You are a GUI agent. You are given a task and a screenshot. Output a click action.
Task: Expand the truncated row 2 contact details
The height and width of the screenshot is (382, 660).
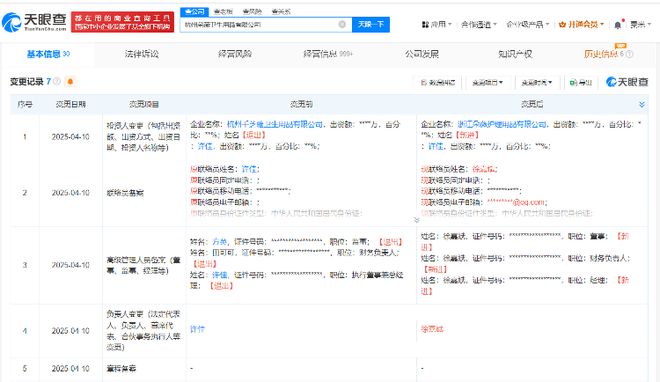tap(416, 220)
